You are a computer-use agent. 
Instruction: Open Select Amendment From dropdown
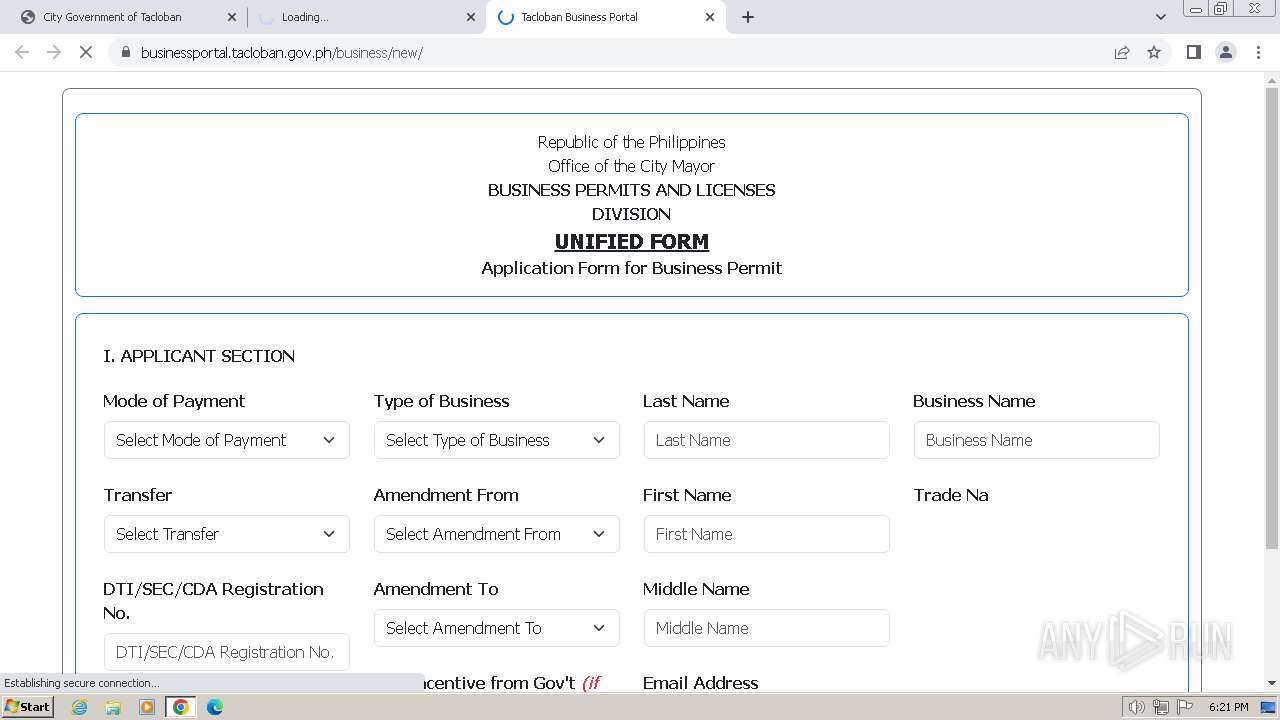[497, 534]
